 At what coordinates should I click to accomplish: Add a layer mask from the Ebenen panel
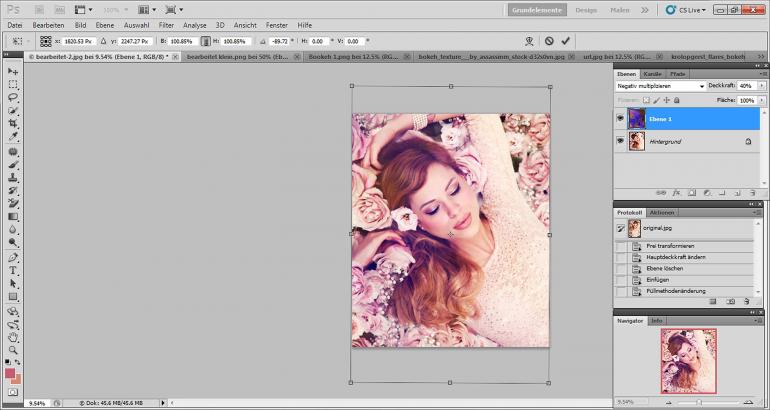(691, 193)
